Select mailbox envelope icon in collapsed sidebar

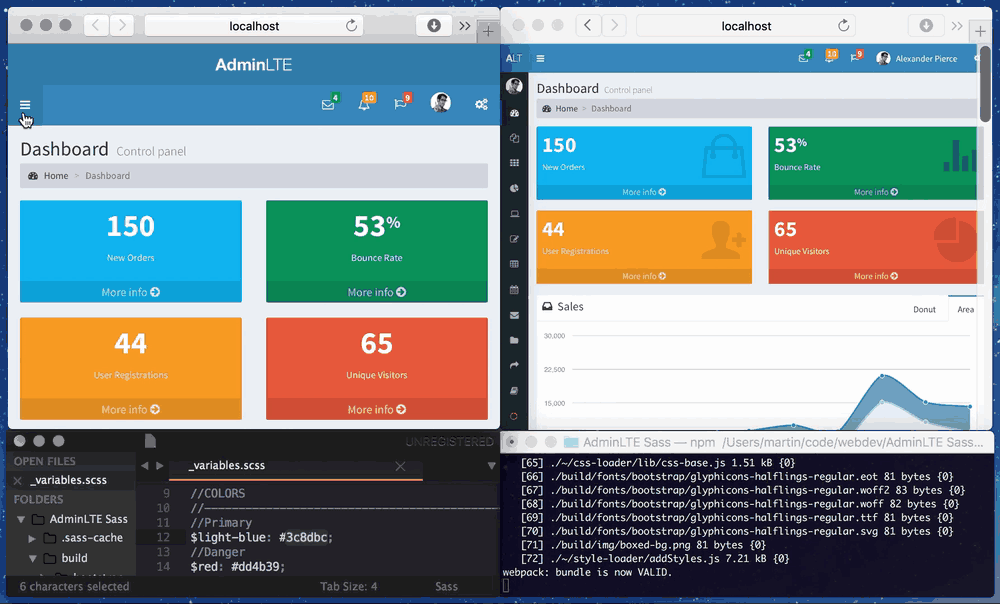click(x=514, y=315)
